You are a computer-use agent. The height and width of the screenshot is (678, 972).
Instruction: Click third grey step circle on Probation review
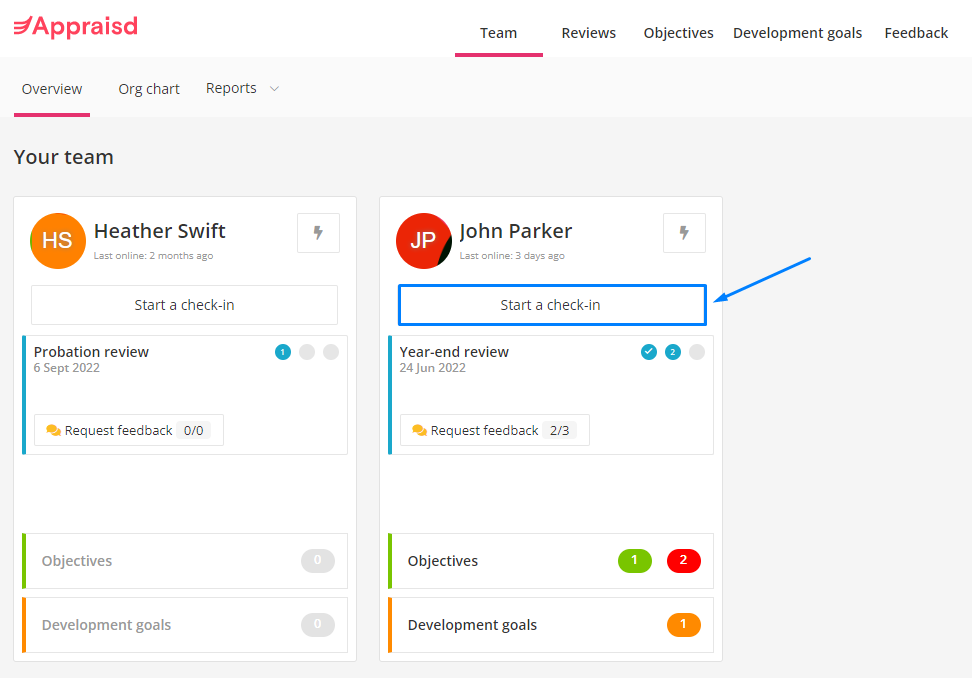(331, 352)
